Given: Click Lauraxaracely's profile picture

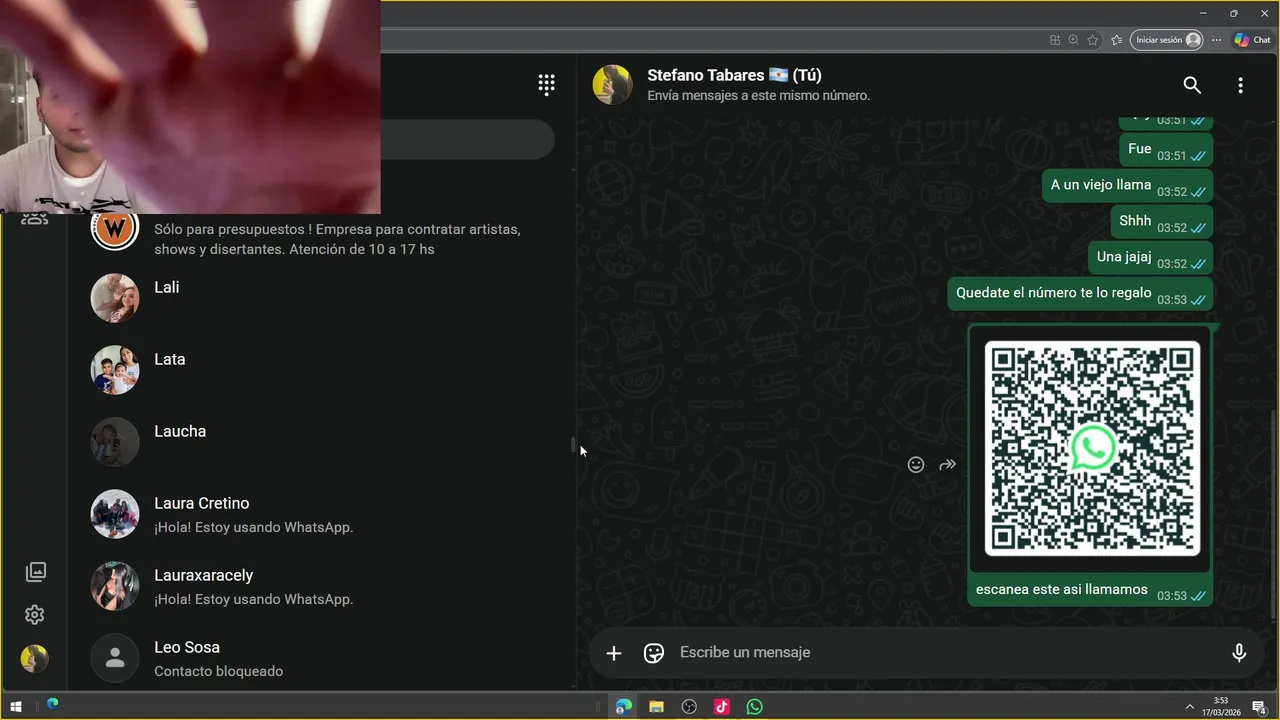Looking at the screenshot, I should (115, 586).
